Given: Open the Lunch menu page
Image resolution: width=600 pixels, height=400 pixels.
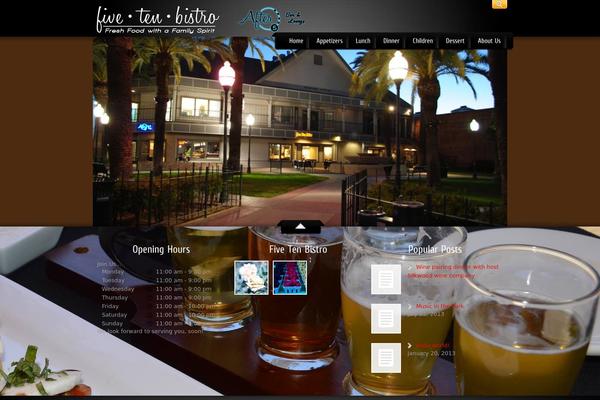Looking at the screenshot, I should click(363, 41).
